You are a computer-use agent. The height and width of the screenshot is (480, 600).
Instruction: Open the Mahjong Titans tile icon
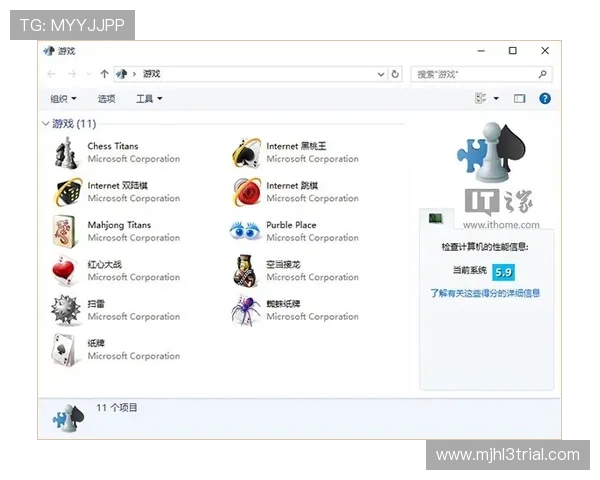(x=64, y=232)
